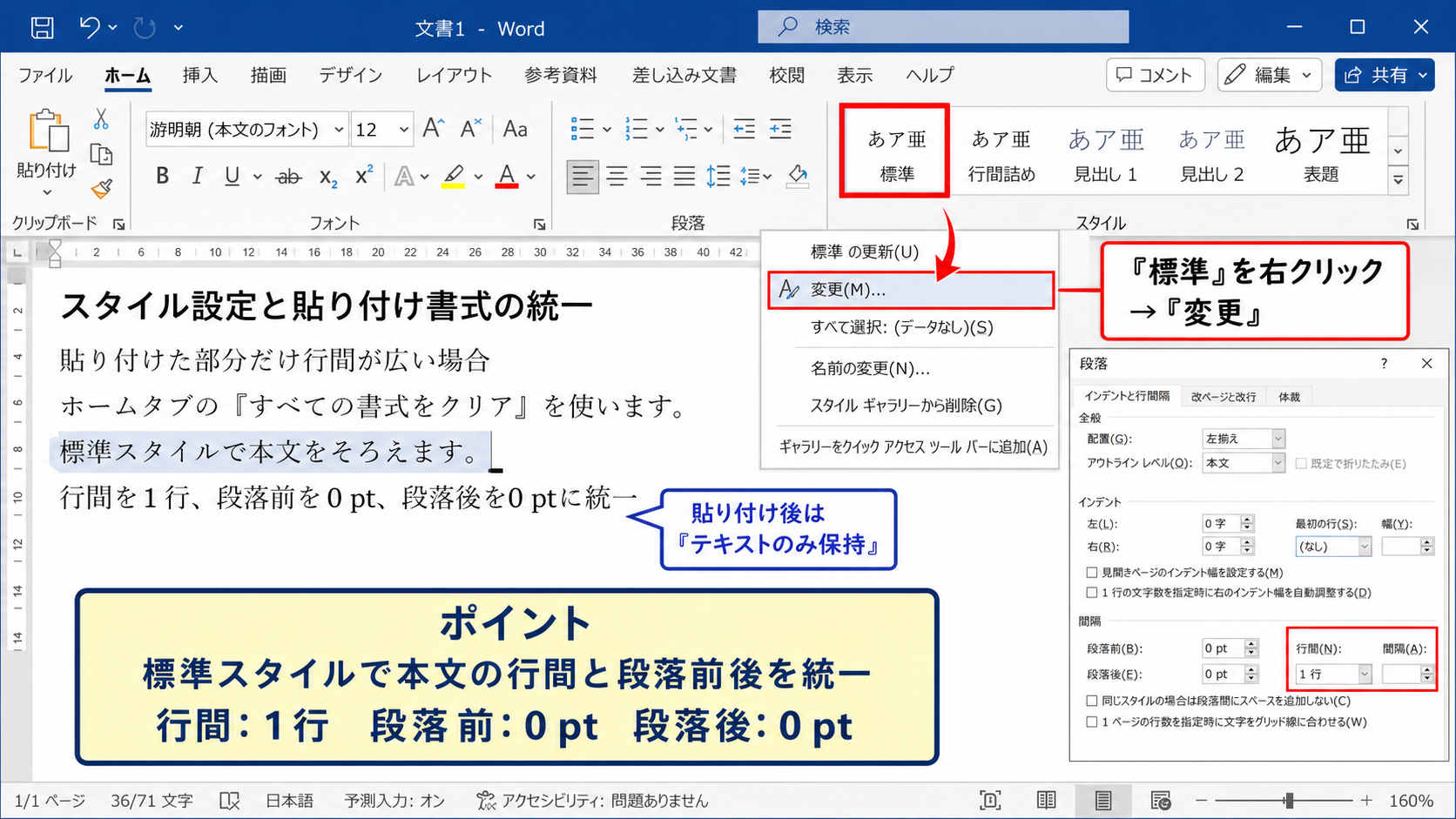
Task: Open the 行間 line spacing combo box
Action: pos(1333,675)
